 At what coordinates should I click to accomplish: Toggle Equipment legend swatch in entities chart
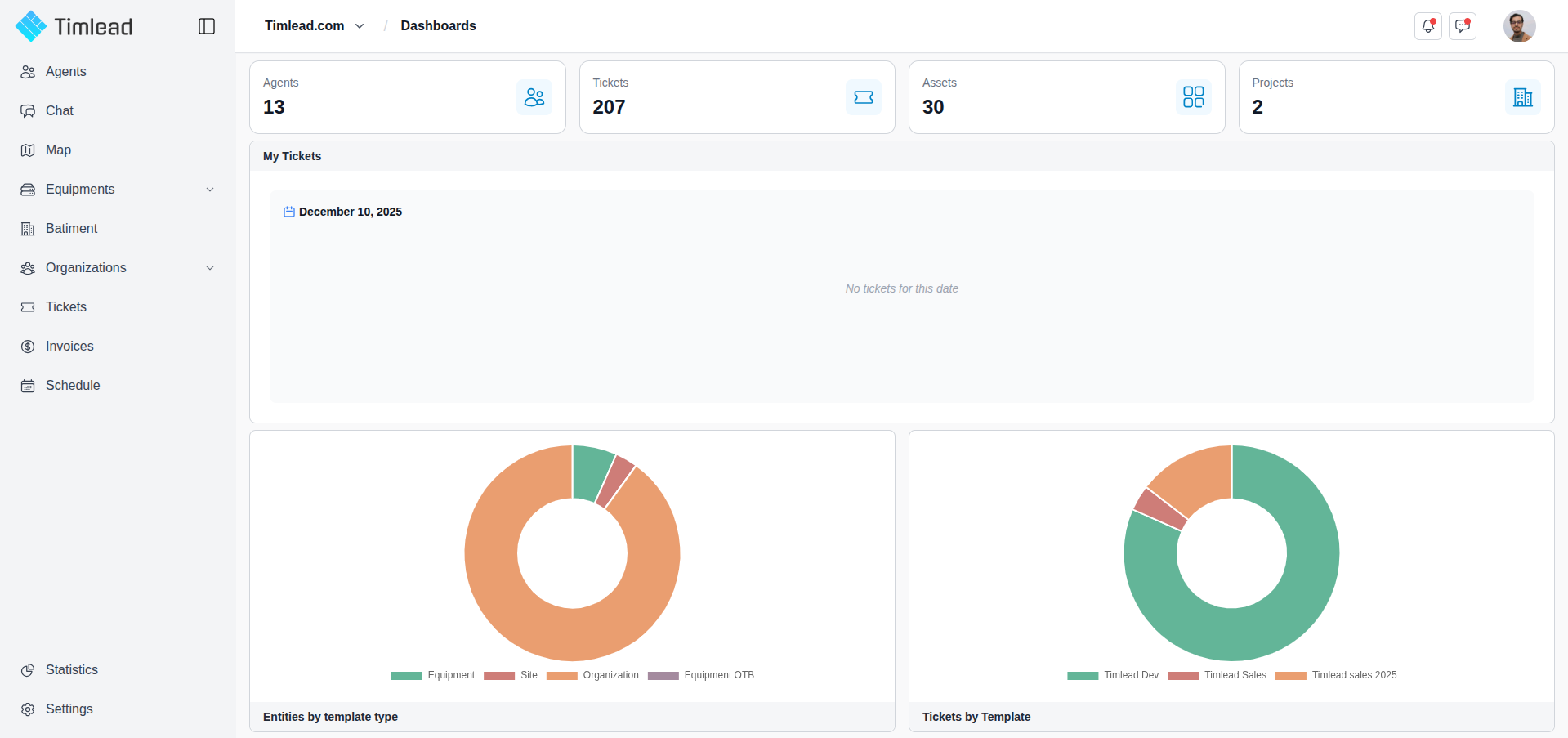(x=406, y=676)
